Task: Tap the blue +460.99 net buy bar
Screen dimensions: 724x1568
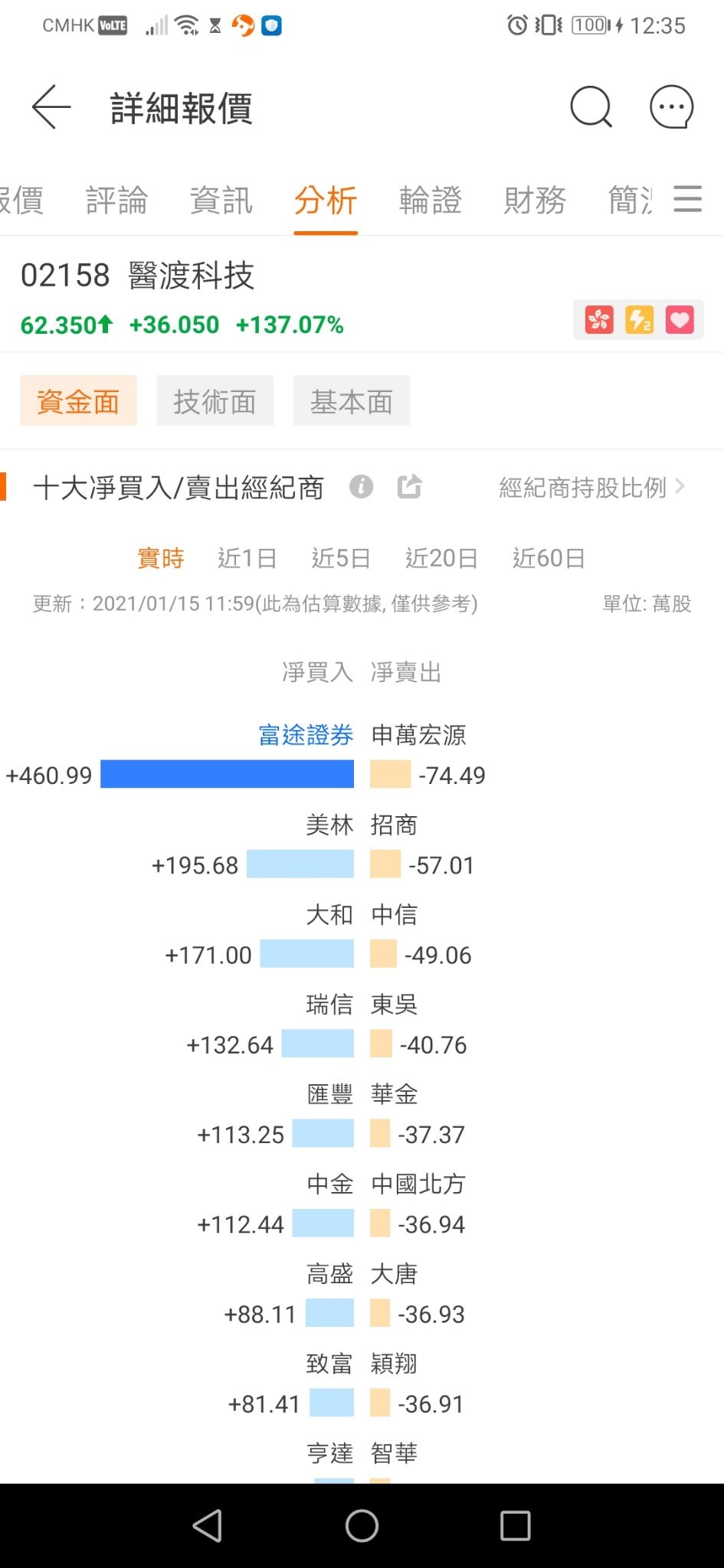Action: pyautogui.click(x=228, y=774)
